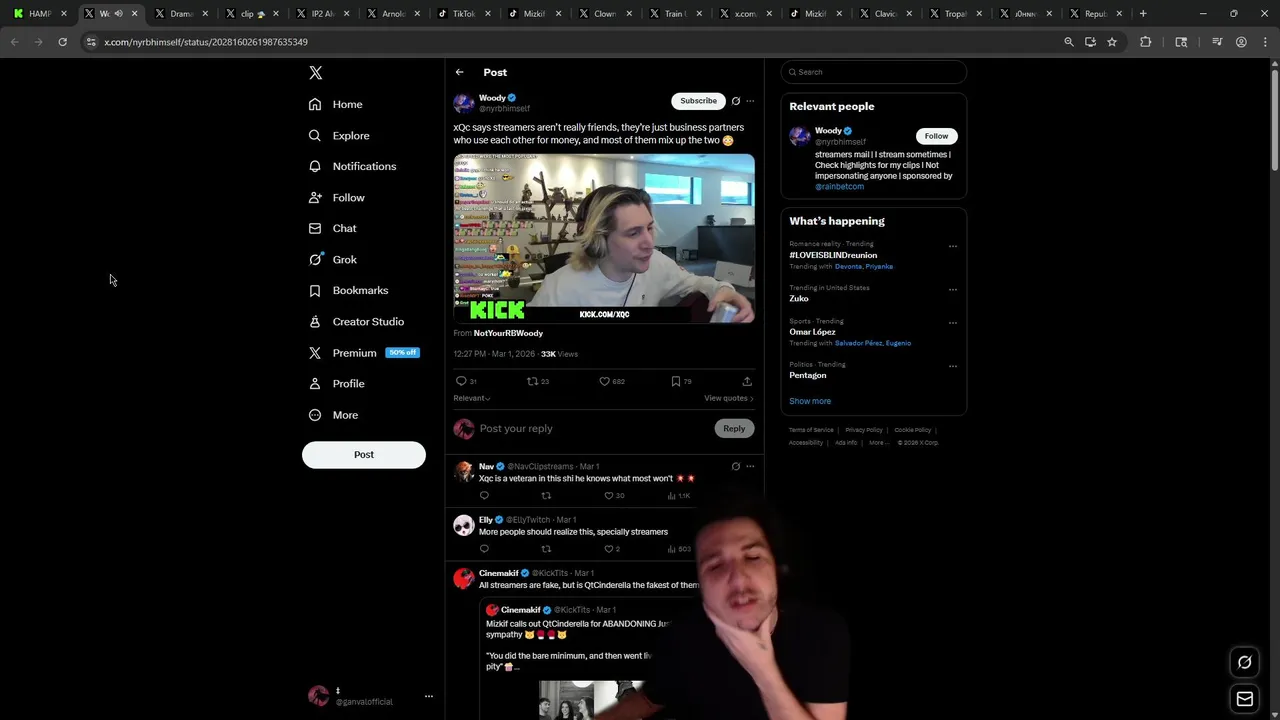1280x720 pixels.
Task: Repost Elly's reply
Action: pyautogui.click(x=546, y=549)
